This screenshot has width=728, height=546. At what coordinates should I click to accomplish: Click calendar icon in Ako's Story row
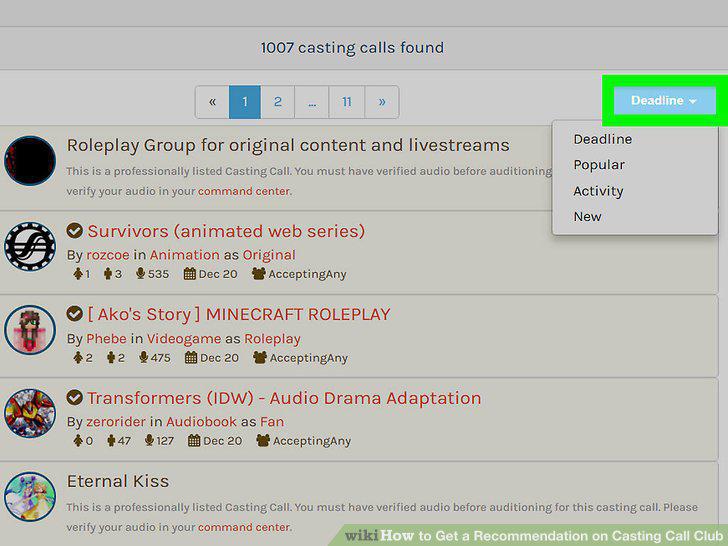tap(191, 357)
